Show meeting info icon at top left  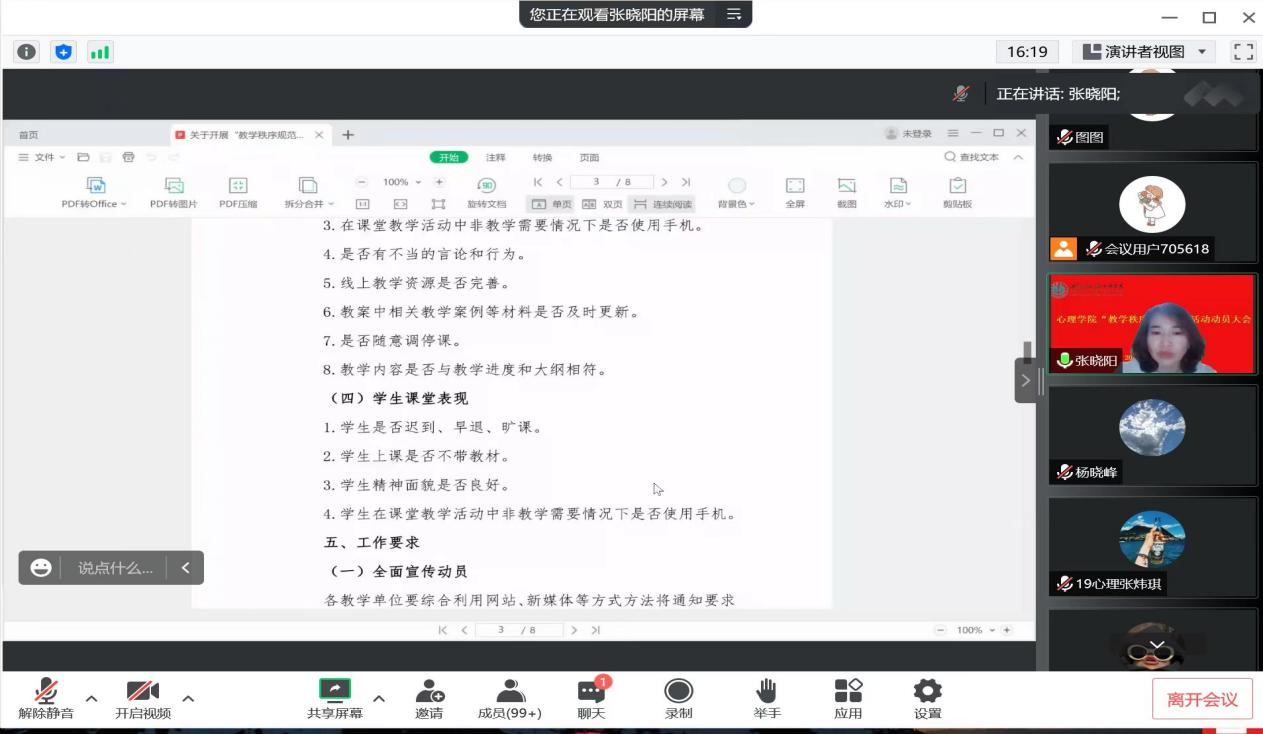pyautogui.click(x=27, y=52)
